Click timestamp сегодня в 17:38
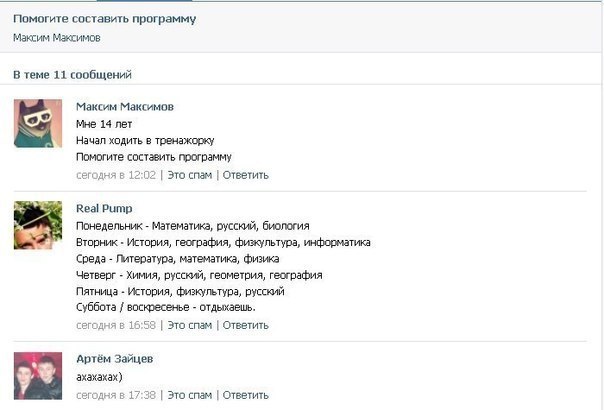The image size is (604, 410). point(116,395)
